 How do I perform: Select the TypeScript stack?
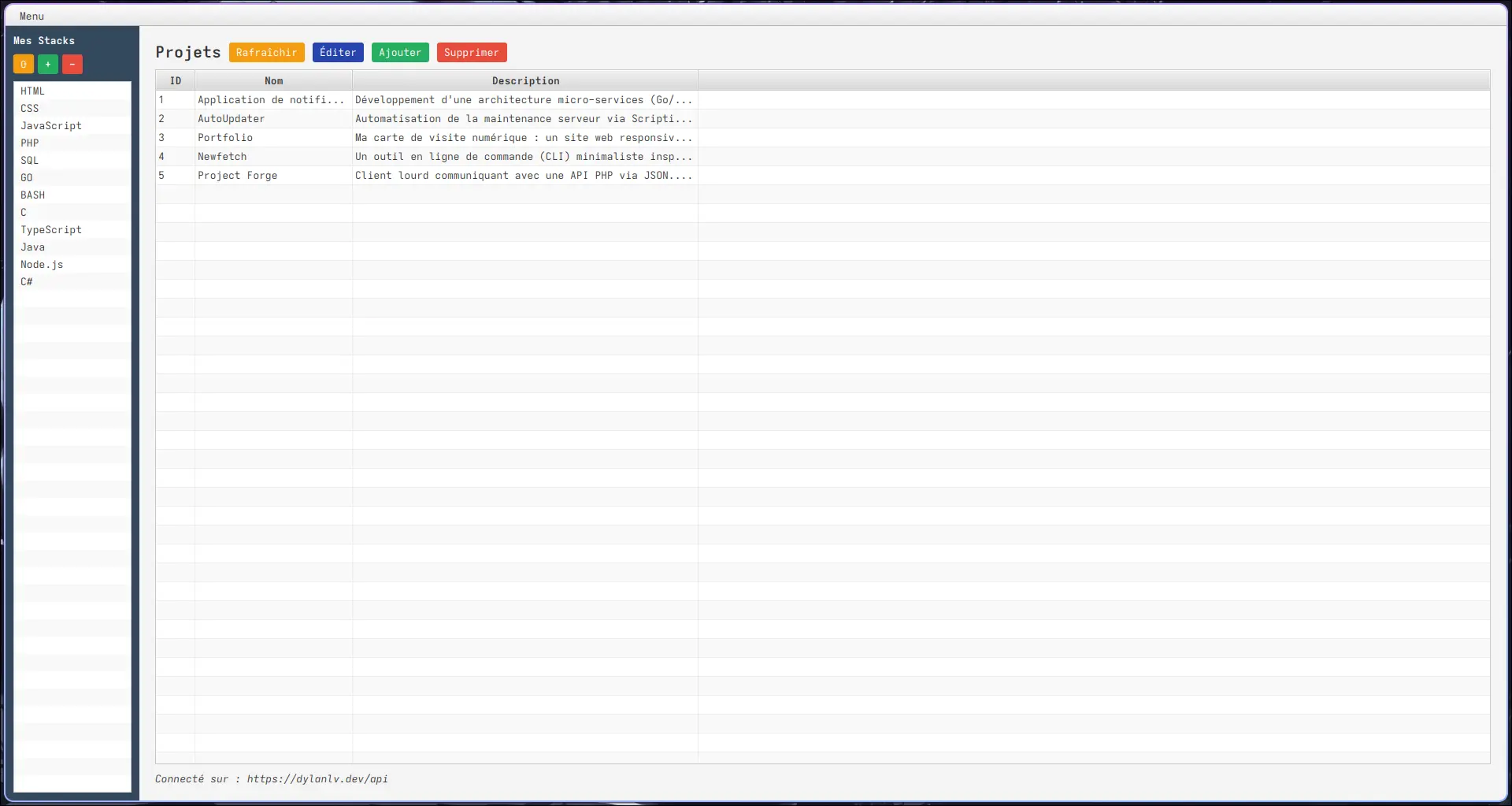[50, 229]
